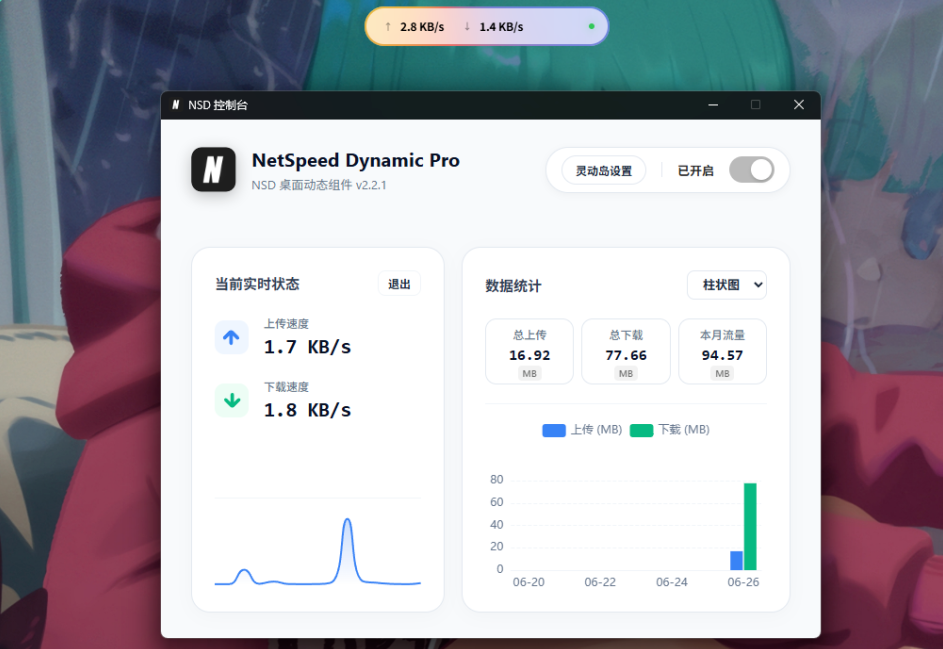
Task: Click the 06-26 axis label
Action: click(x=743, y=582)
